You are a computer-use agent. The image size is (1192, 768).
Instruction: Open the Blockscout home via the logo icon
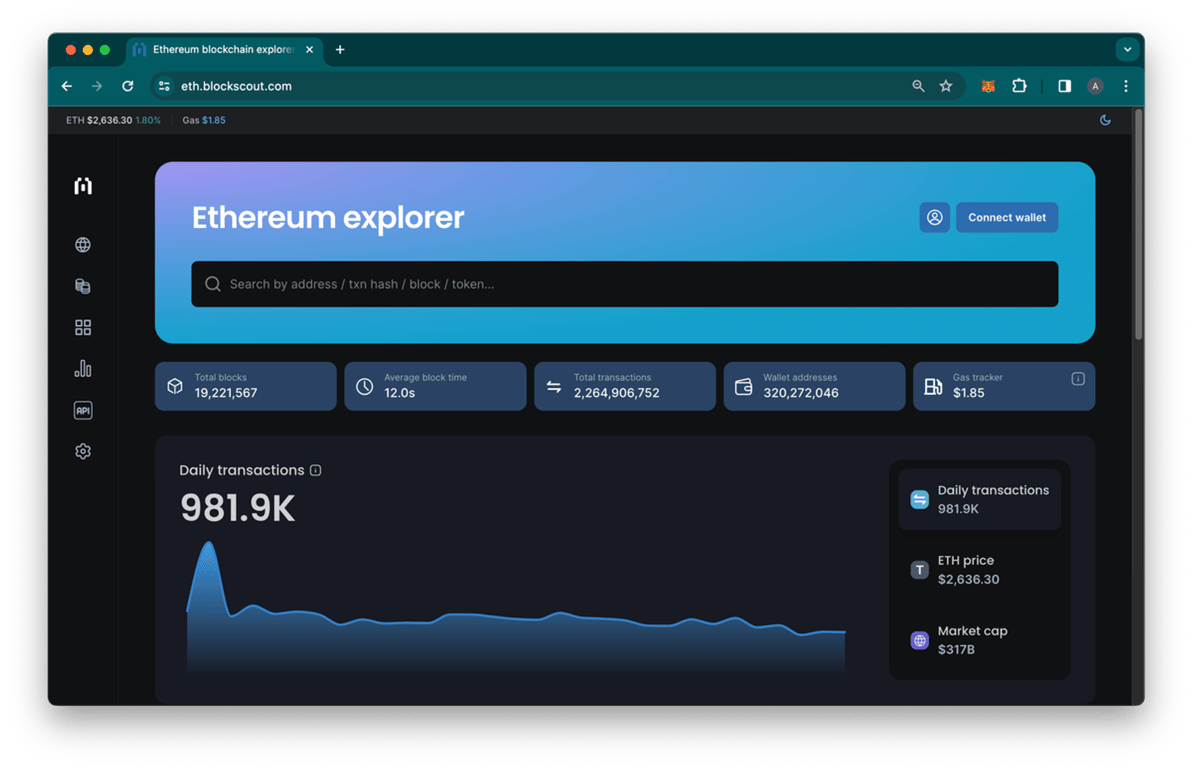tap(83, 185)
